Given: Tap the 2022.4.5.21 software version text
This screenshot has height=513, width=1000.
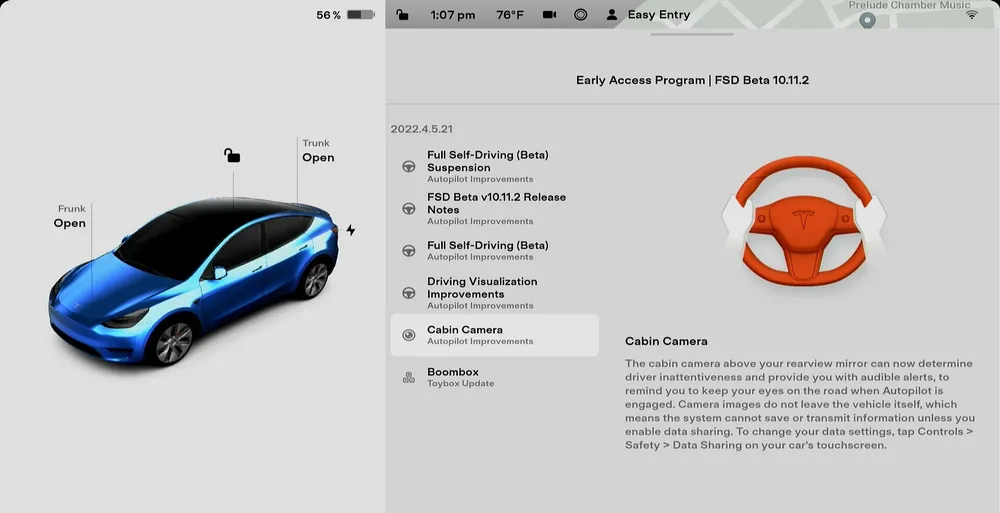Looking at the screenshot, I should pos(422,129).
